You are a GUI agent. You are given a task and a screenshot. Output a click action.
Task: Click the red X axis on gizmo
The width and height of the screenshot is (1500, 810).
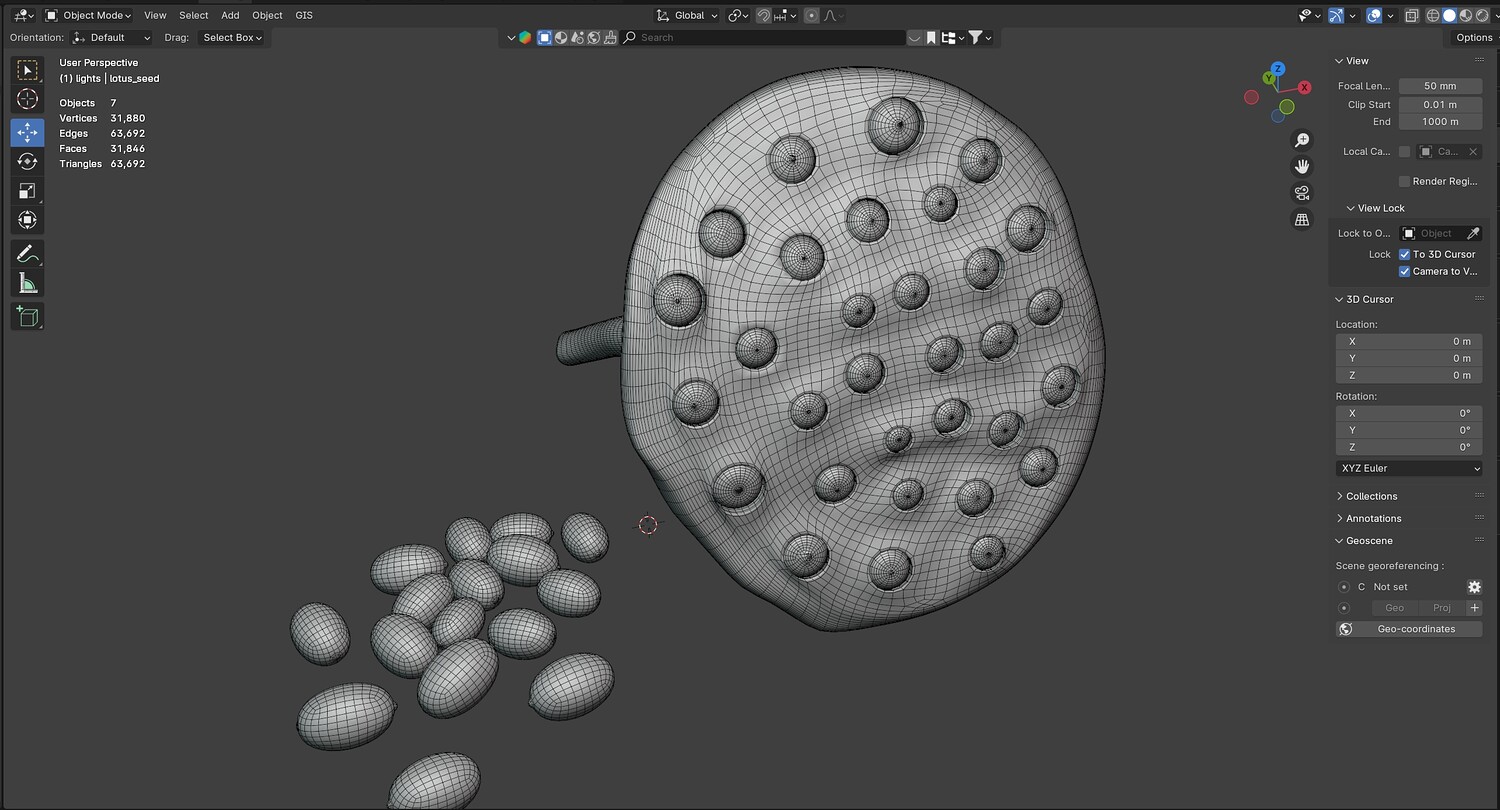click(x=1305, y=87)
